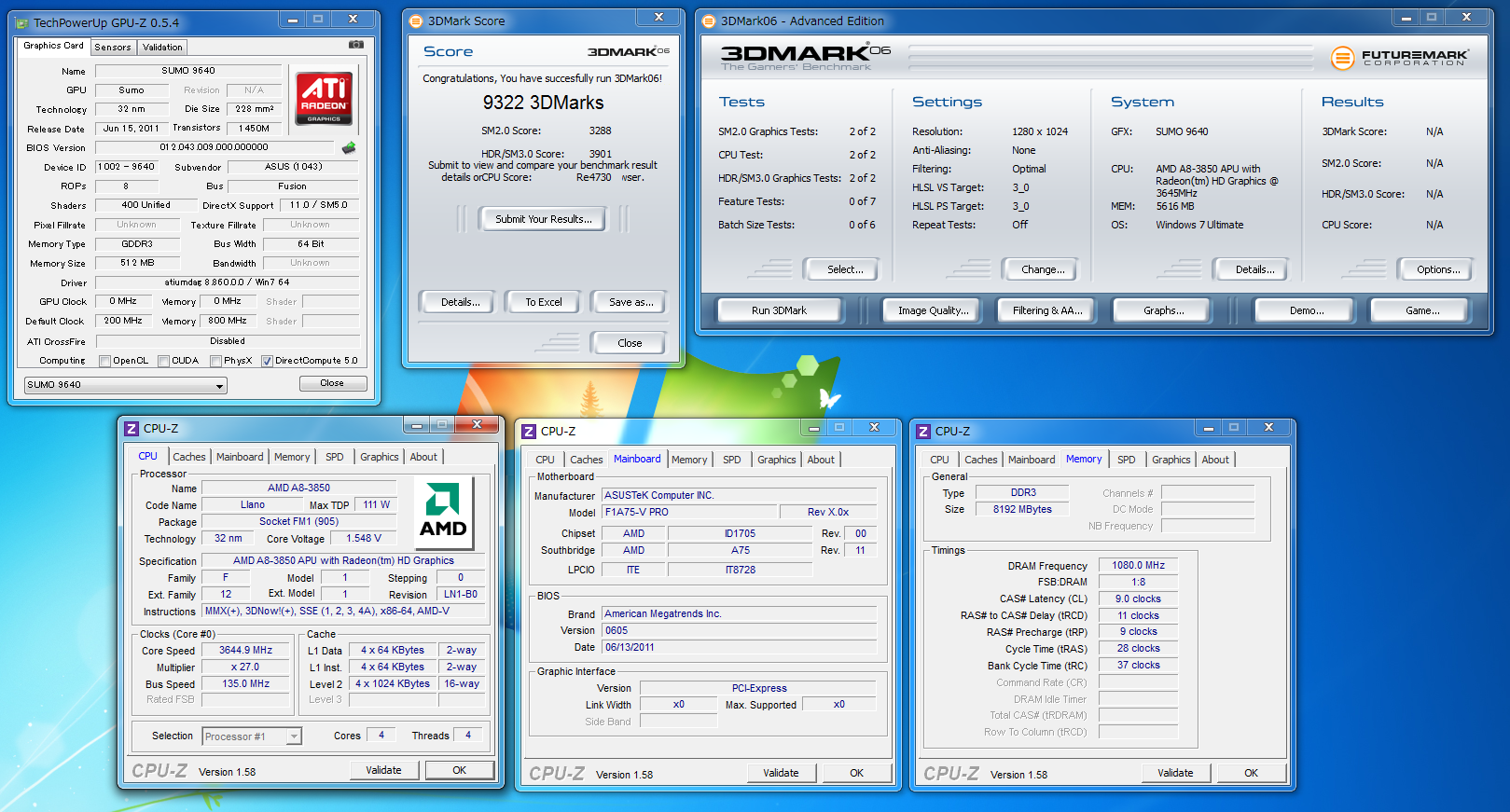Click the motherboard model F1A75-V PRO

tap(690, 512)
